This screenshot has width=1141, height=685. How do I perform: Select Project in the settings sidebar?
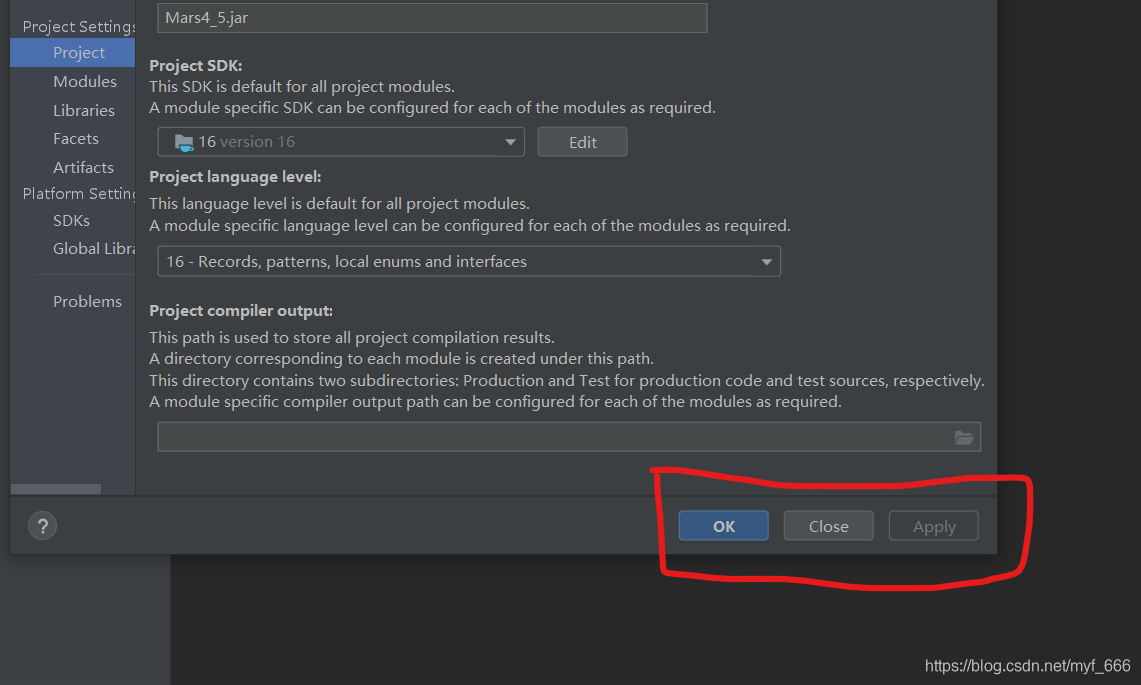point(73,52)
